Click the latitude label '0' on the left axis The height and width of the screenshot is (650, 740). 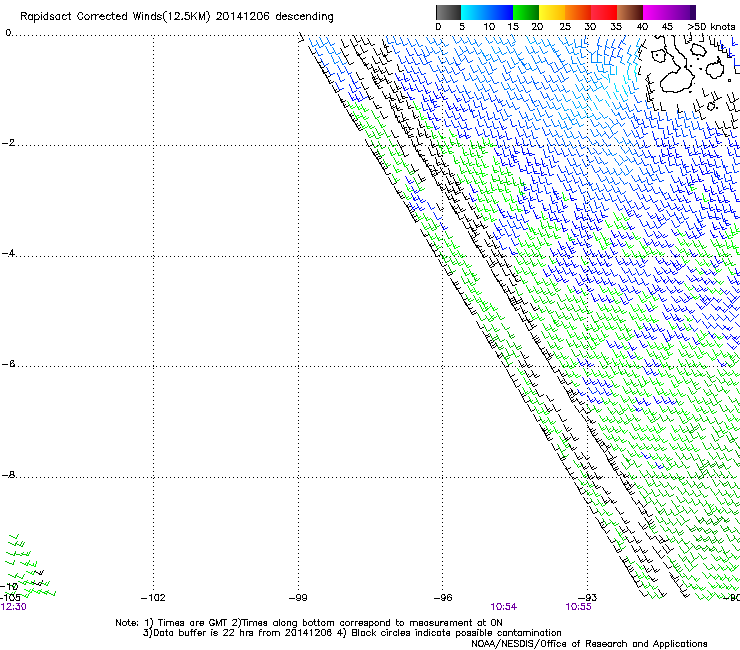tap(8, 33)
